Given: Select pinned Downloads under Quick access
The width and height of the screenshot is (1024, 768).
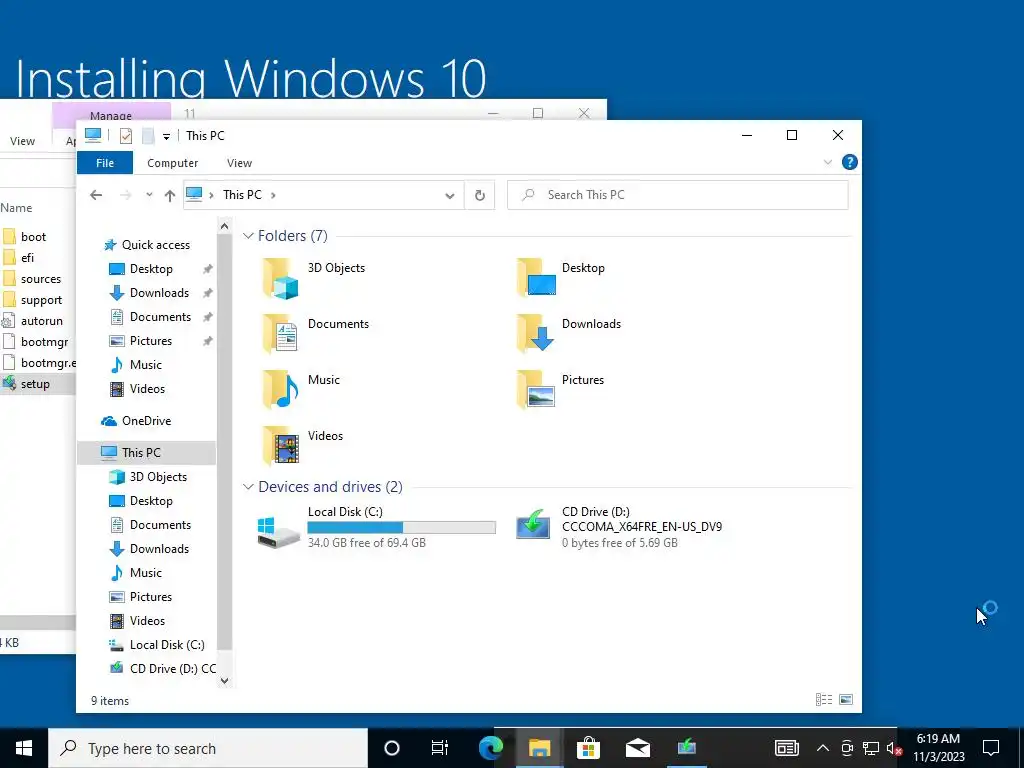Looking at the screenshot, I should pyautogui.click(x=159, y=293).
